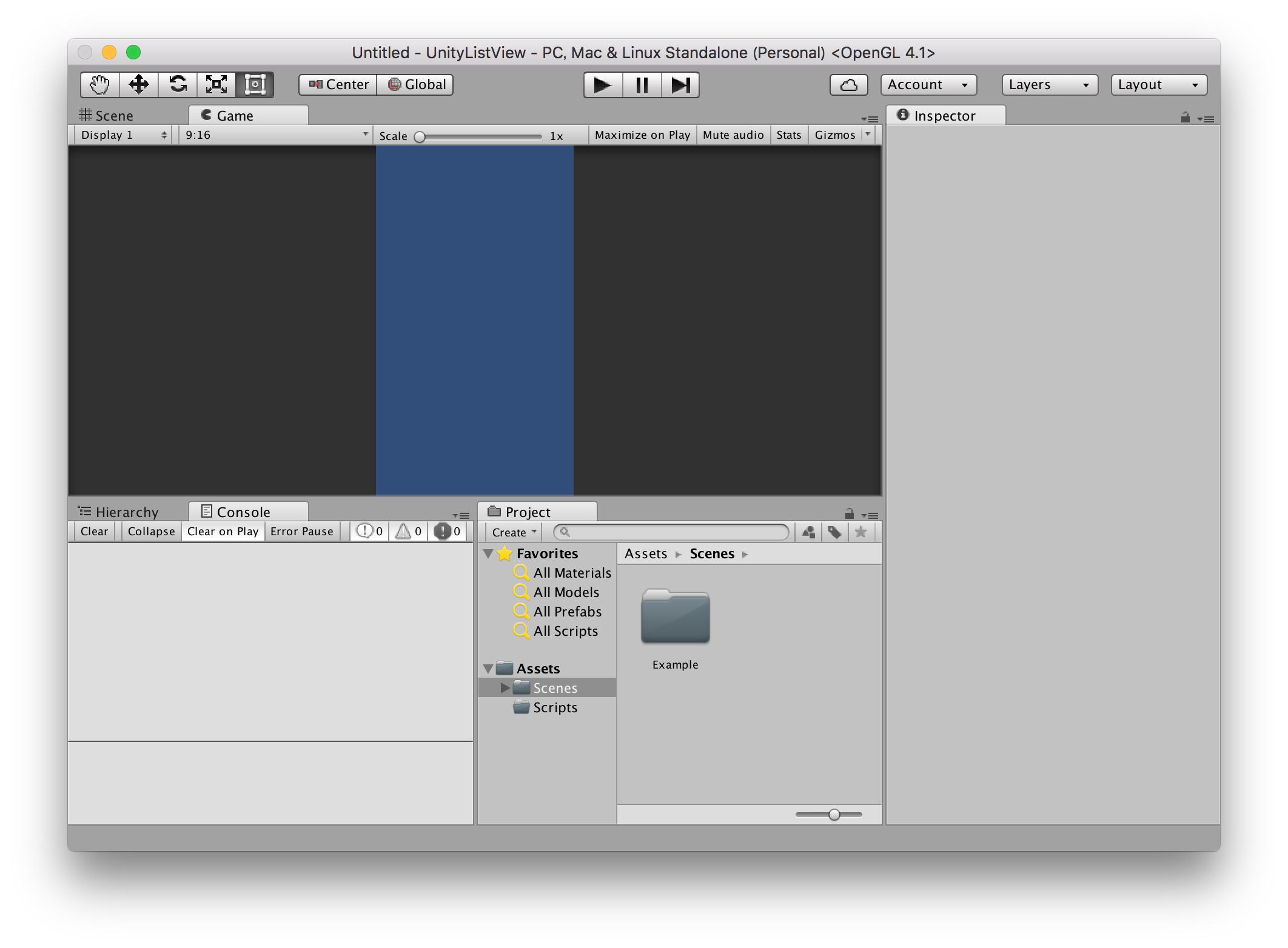Toggle Mute audio in Game view
The height and width of the screenshot is (948, 1288).
733,135
